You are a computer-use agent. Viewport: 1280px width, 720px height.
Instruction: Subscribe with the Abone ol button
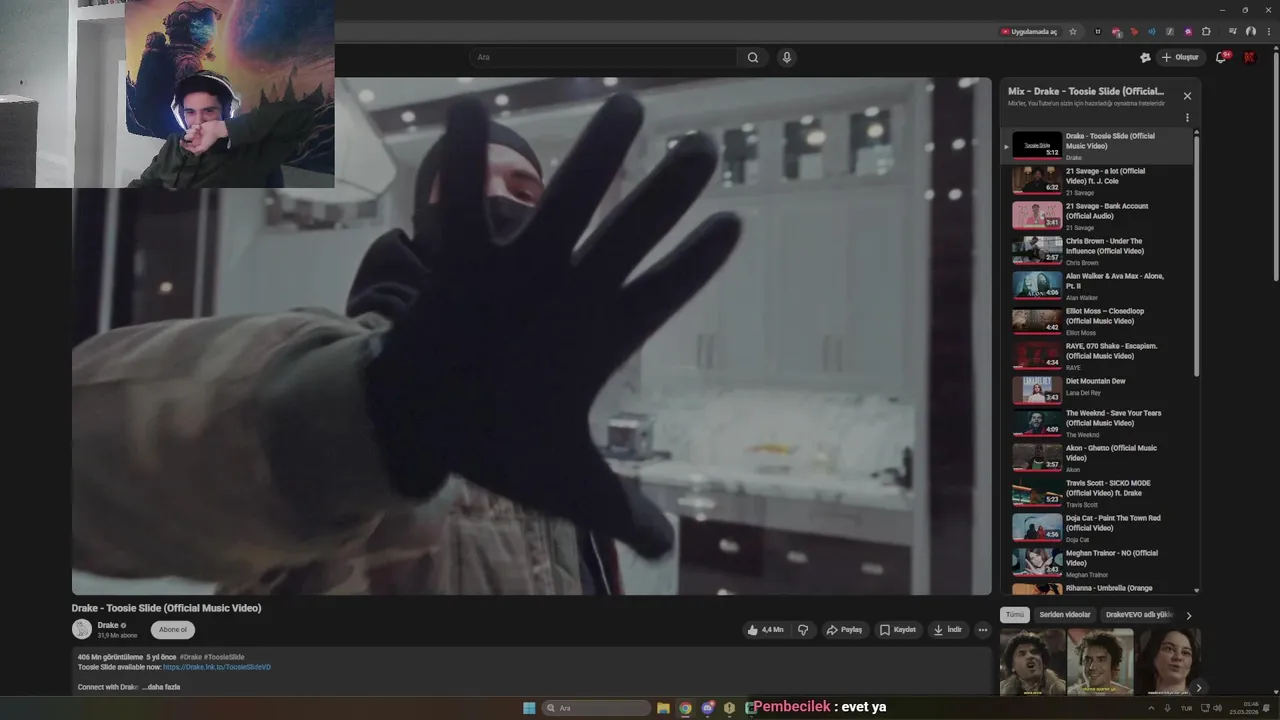tap(173, 630)
